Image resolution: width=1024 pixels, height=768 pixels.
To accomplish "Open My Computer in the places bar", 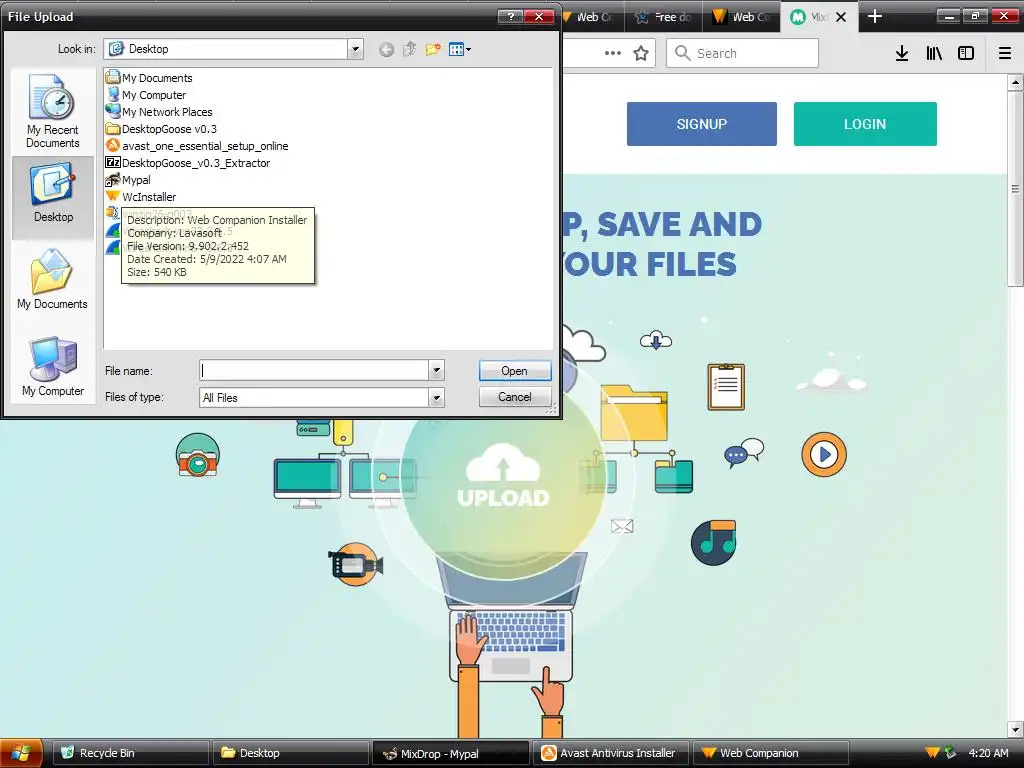I will (x=52, y=366).
